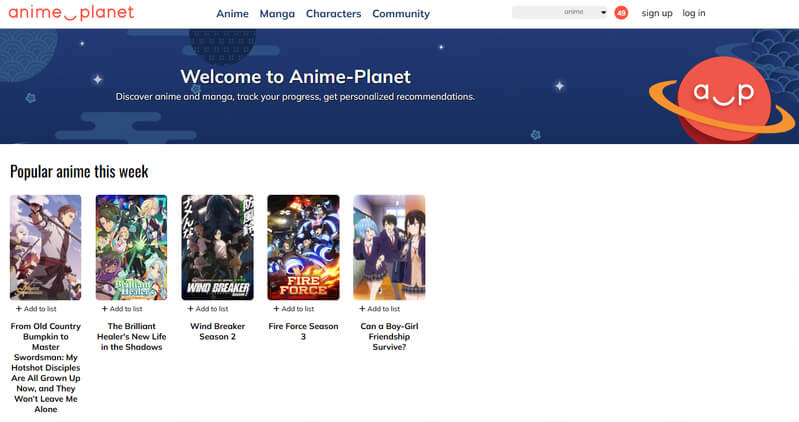Click the sign up link
The height and width of the screenshot is (422, 799).
point(657,13)
